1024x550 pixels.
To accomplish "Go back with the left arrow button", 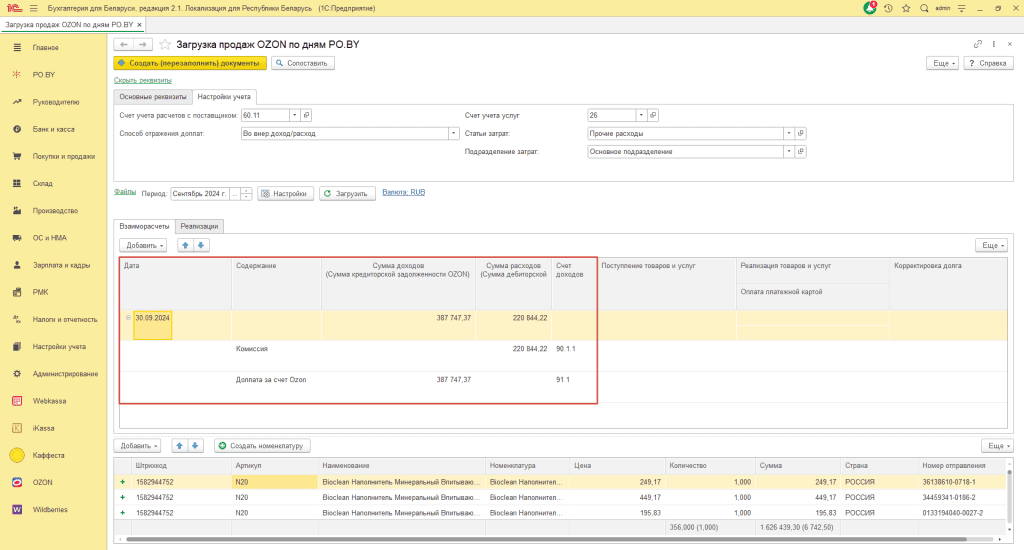I will [x=123, y=44].
